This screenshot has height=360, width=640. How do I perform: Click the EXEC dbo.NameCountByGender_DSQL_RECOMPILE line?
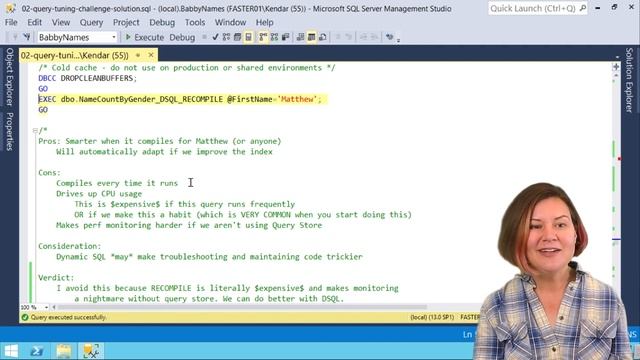click(180, 99)
